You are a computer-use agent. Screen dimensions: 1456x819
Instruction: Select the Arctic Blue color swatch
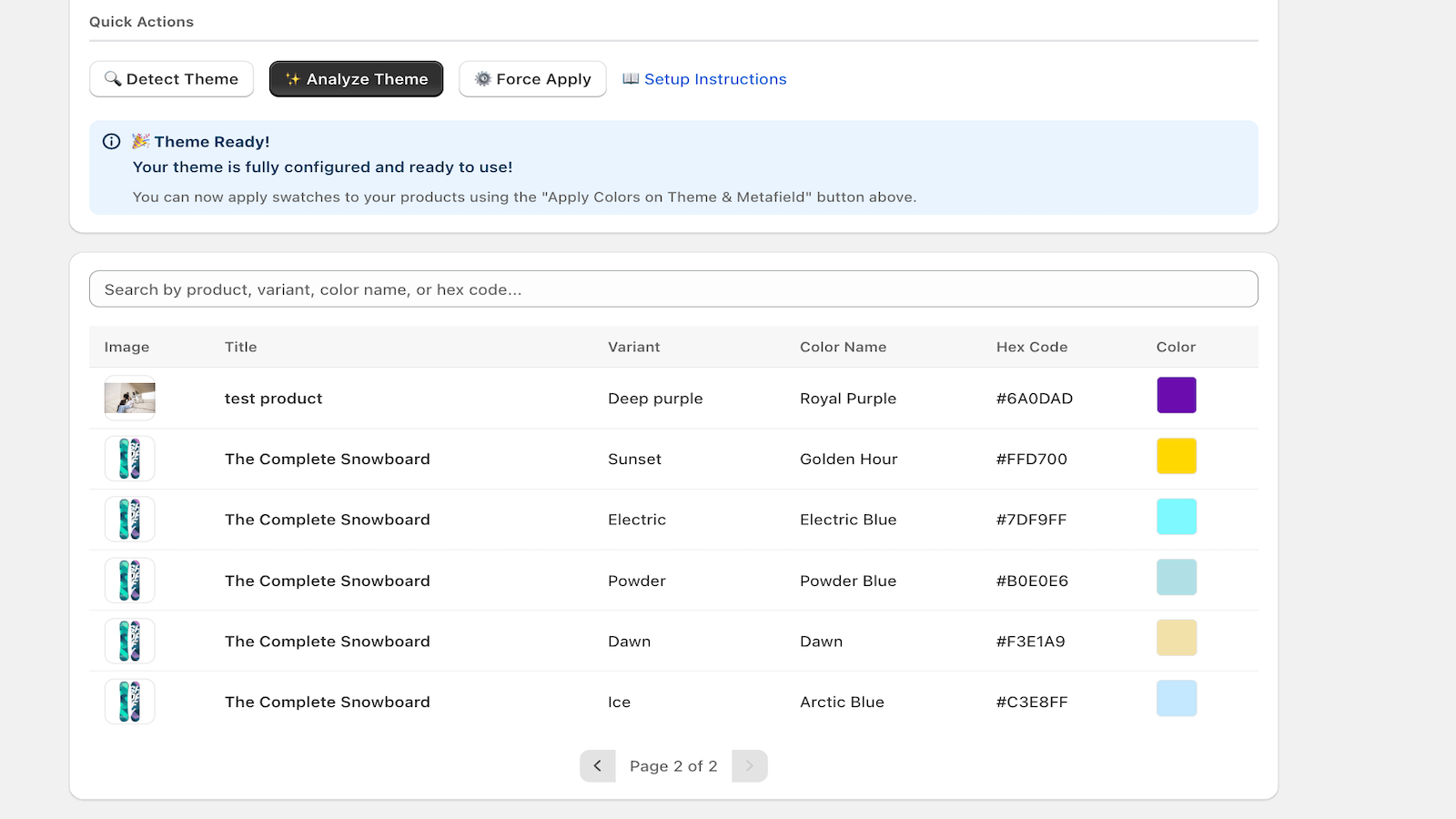[x=1177, y=699]
